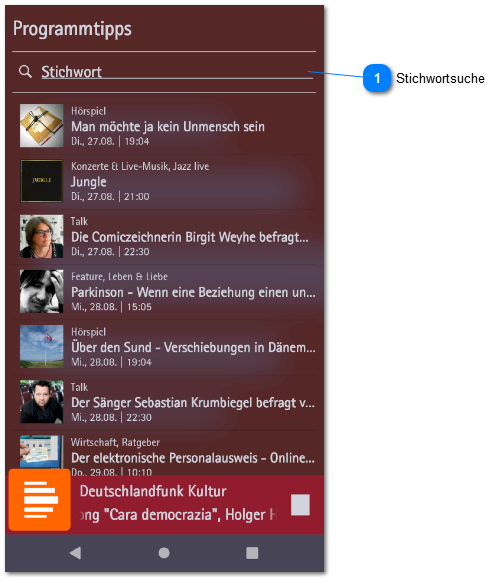Open Sebastian Krumbiegel portrait thumbnail
The height and width of the screenshot is (581, 501).
pyautogui.click(x=42, y=402)
